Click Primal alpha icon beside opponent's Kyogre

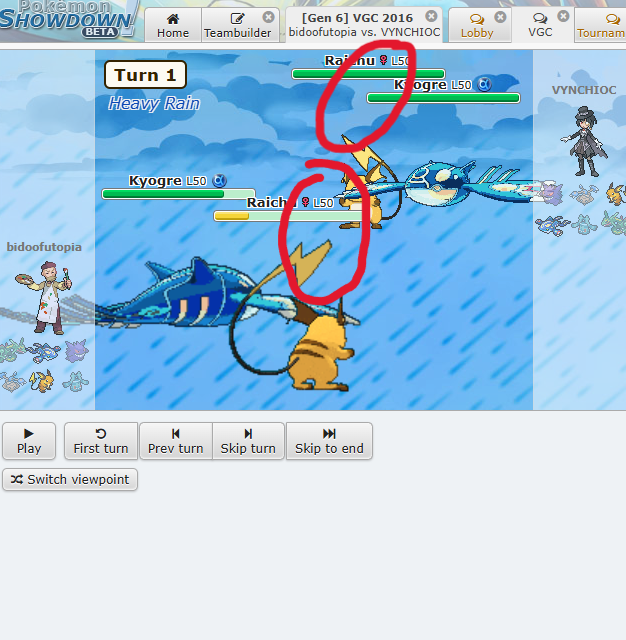(484, 85)
